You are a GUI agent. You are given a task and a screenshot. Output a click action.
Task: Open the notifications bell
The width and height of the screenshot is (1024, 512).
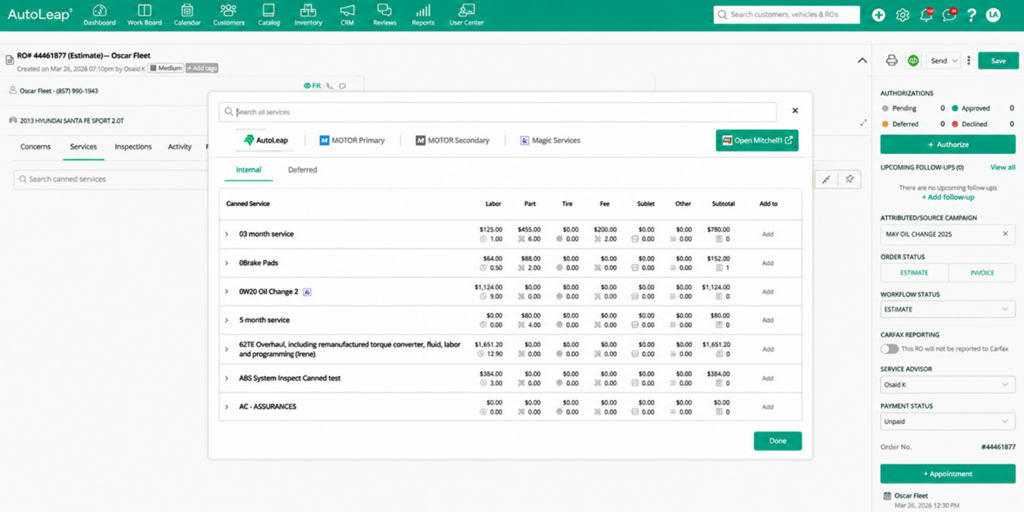pos(926,15)
